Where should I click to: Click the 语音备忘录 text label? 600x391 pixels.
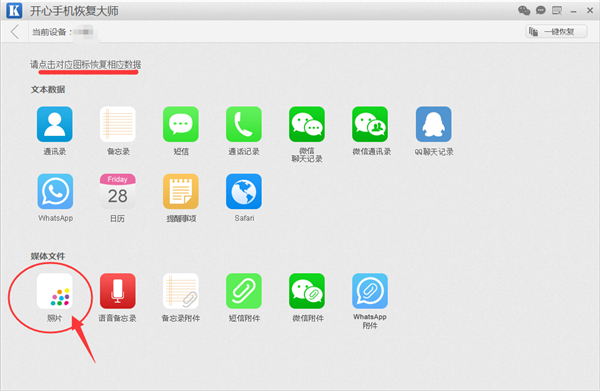[117, 318]
